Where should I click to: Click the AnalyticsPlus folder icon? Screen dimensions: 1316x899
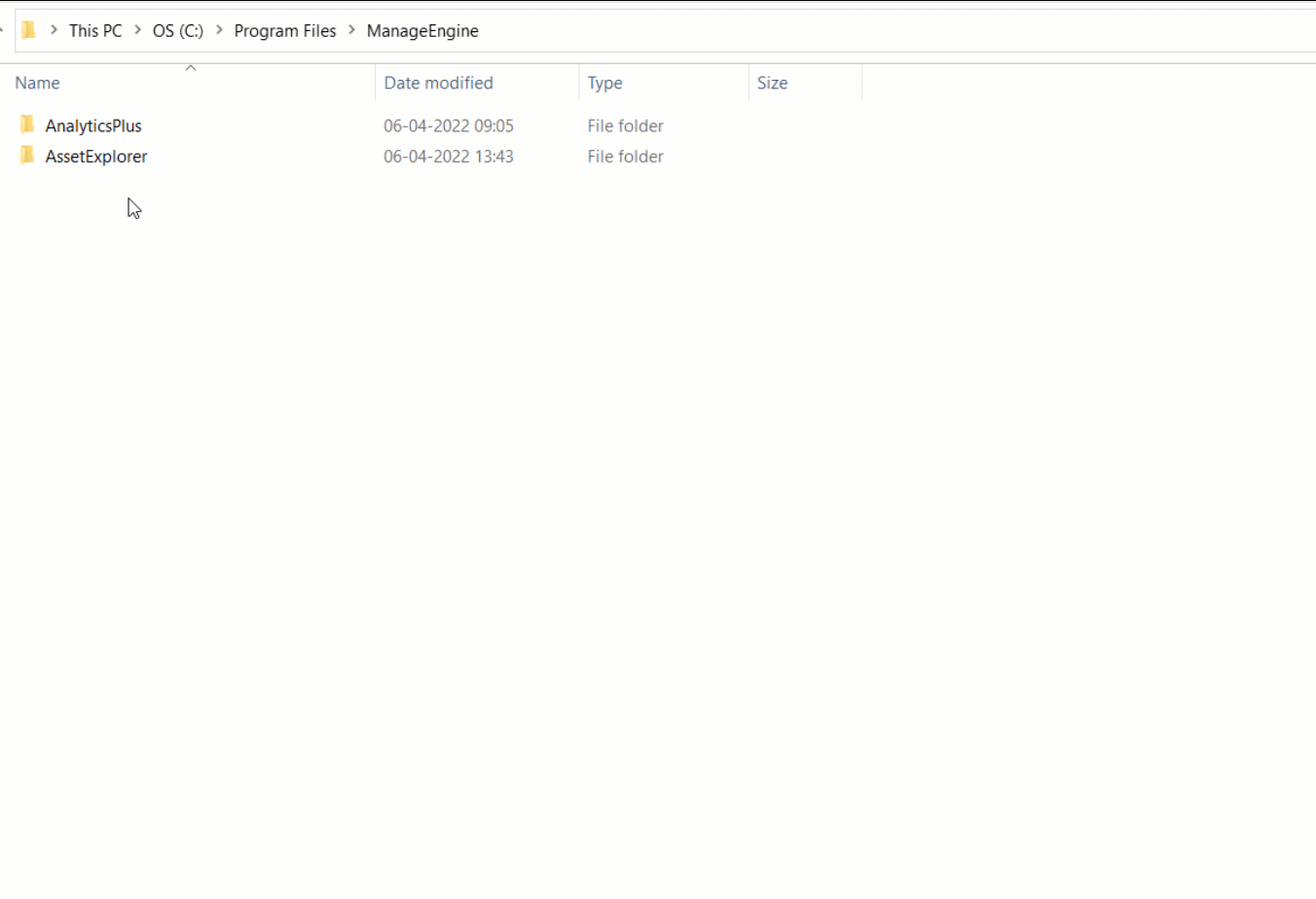(x=27, y=125)
